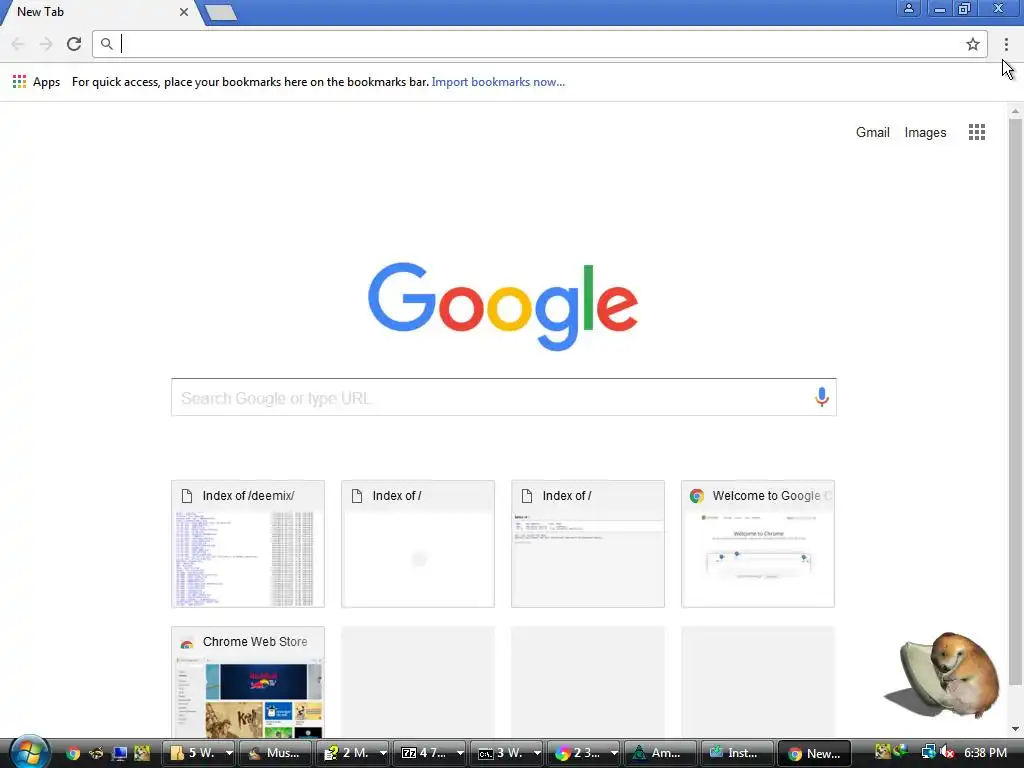Open the network icon in system tray
Screen dimensions: 1024x768
click(x=928, y=752)
